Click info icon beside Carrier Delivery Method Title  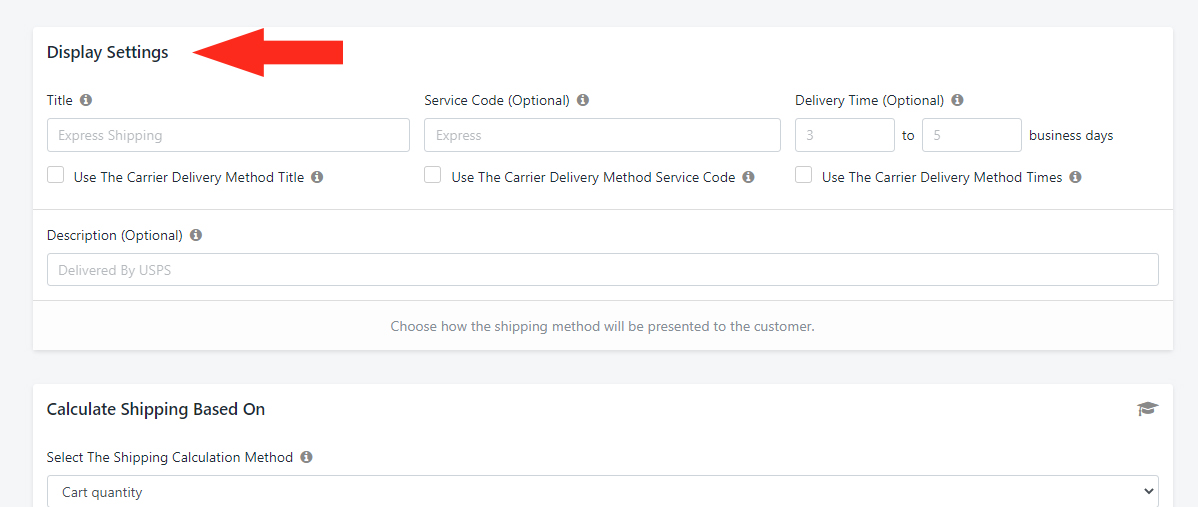[x=317, y=177]
